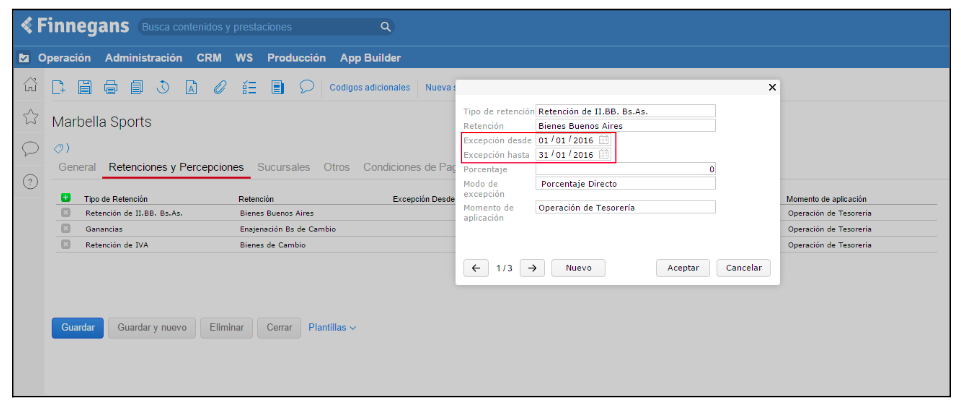Select Retenciones y Percepciones tab
The image size is (961, 409).
coord(176,167)
